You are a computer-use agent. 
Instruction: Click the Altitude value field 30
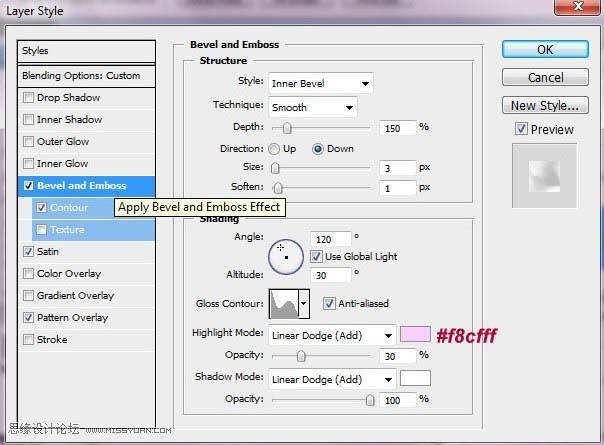(331, 275)
